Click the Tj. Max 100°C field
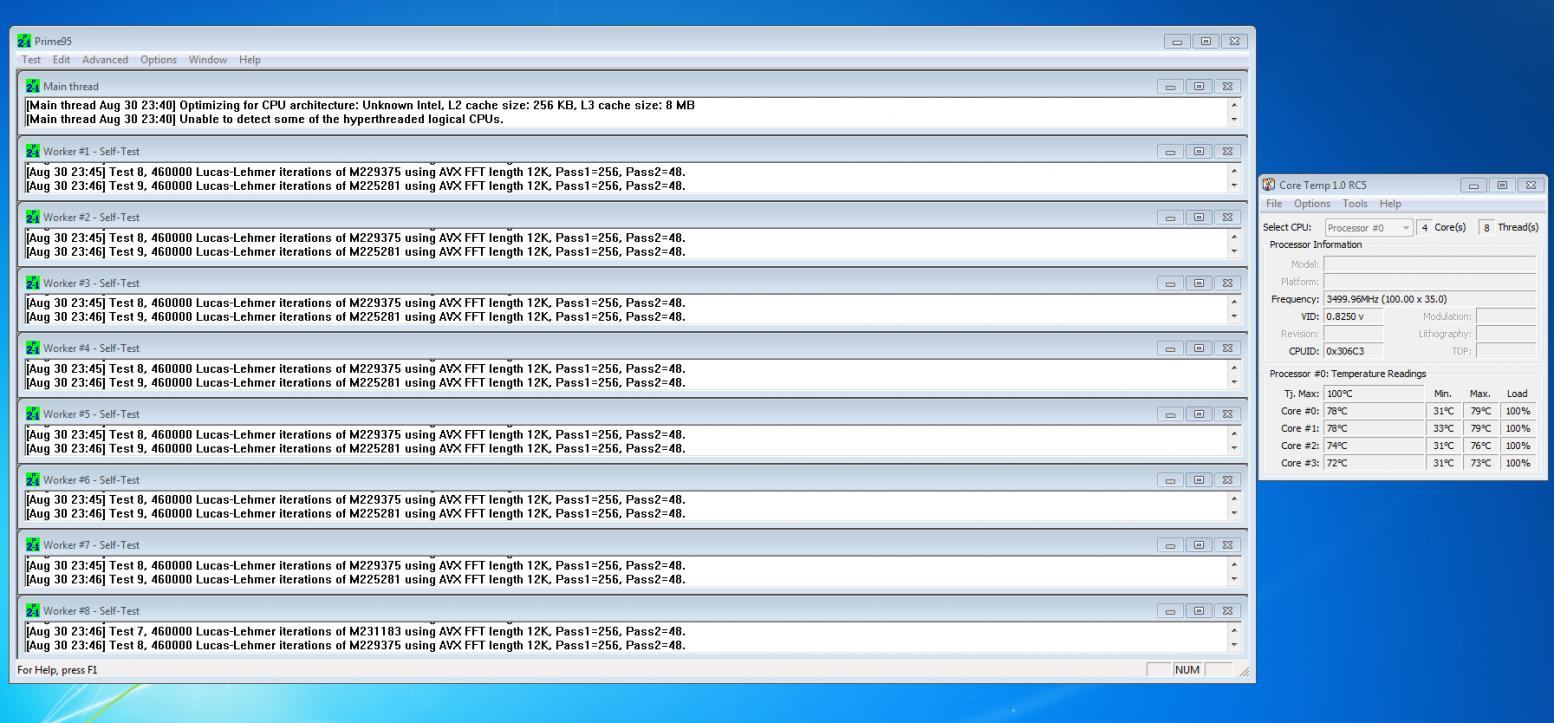 1373,394
